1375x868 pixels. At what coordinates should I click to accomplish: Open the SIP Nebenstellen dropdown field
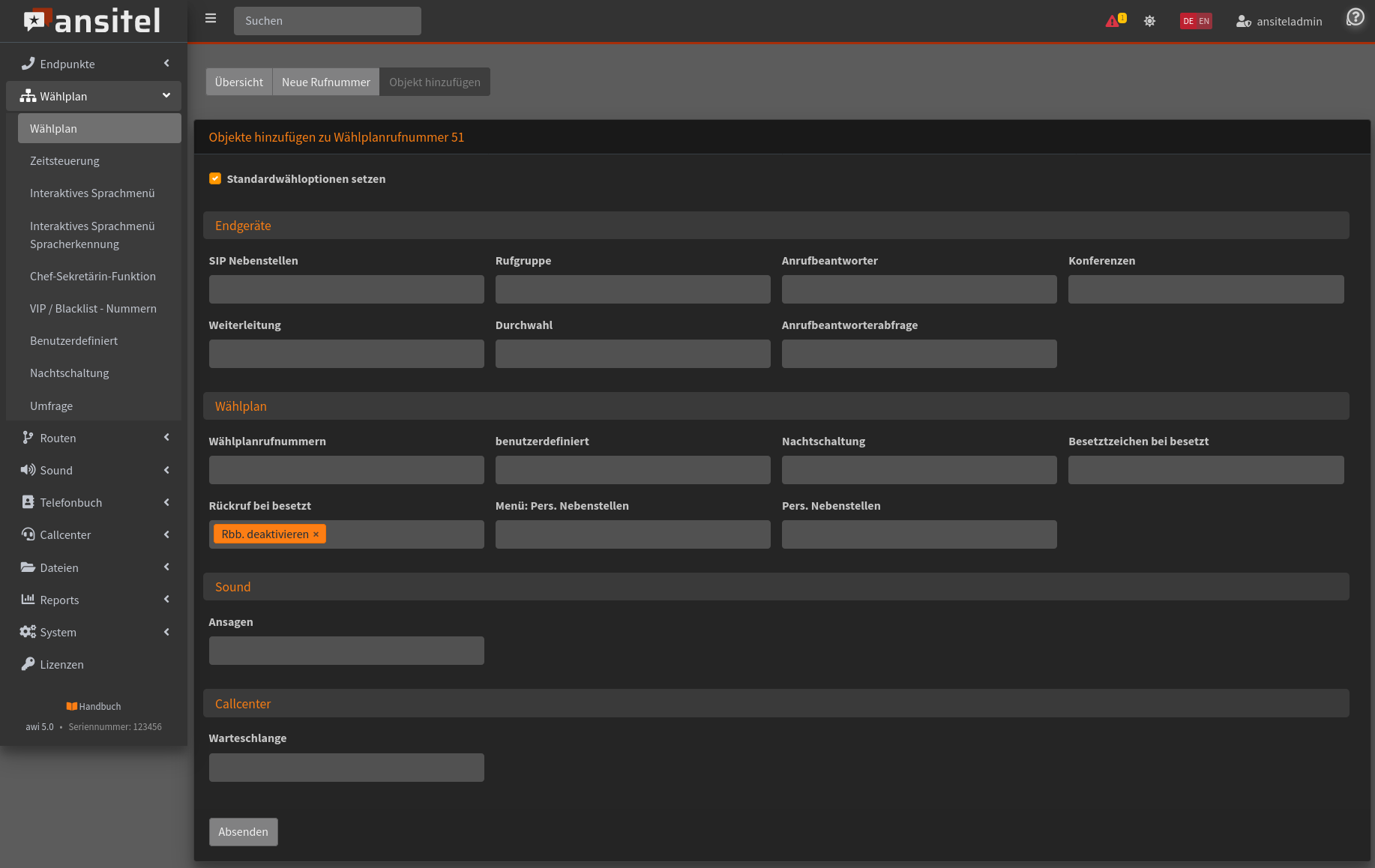tap(346, 289)
